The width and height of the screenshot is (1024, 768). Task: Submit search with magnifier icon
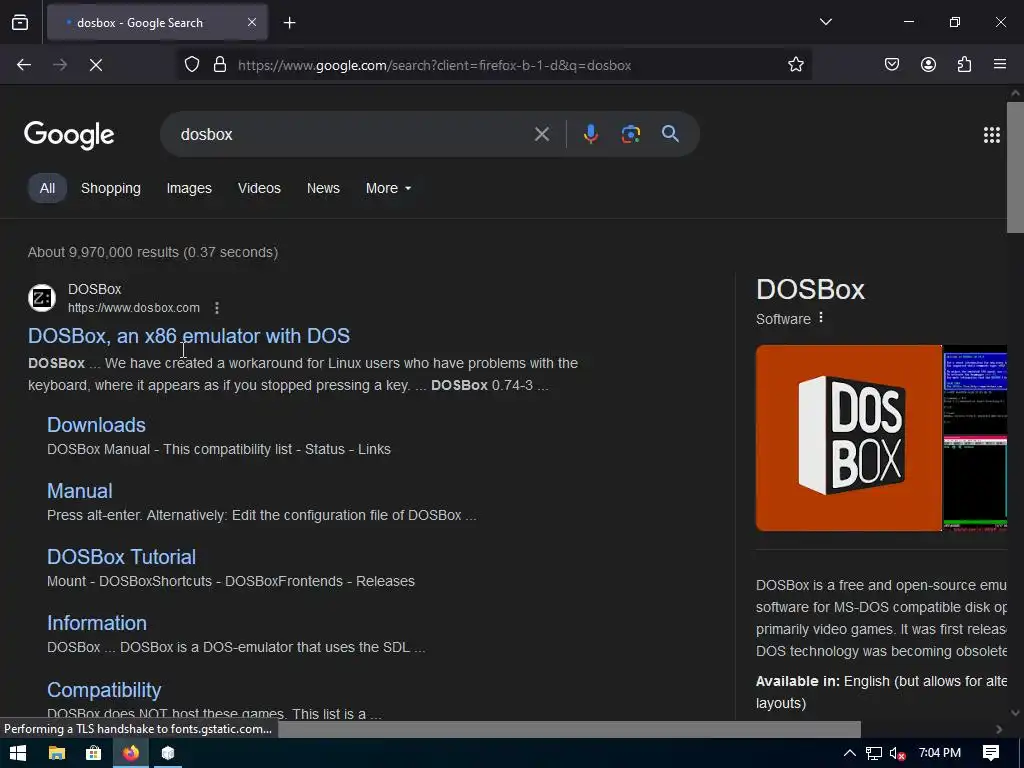click(670, 135)
